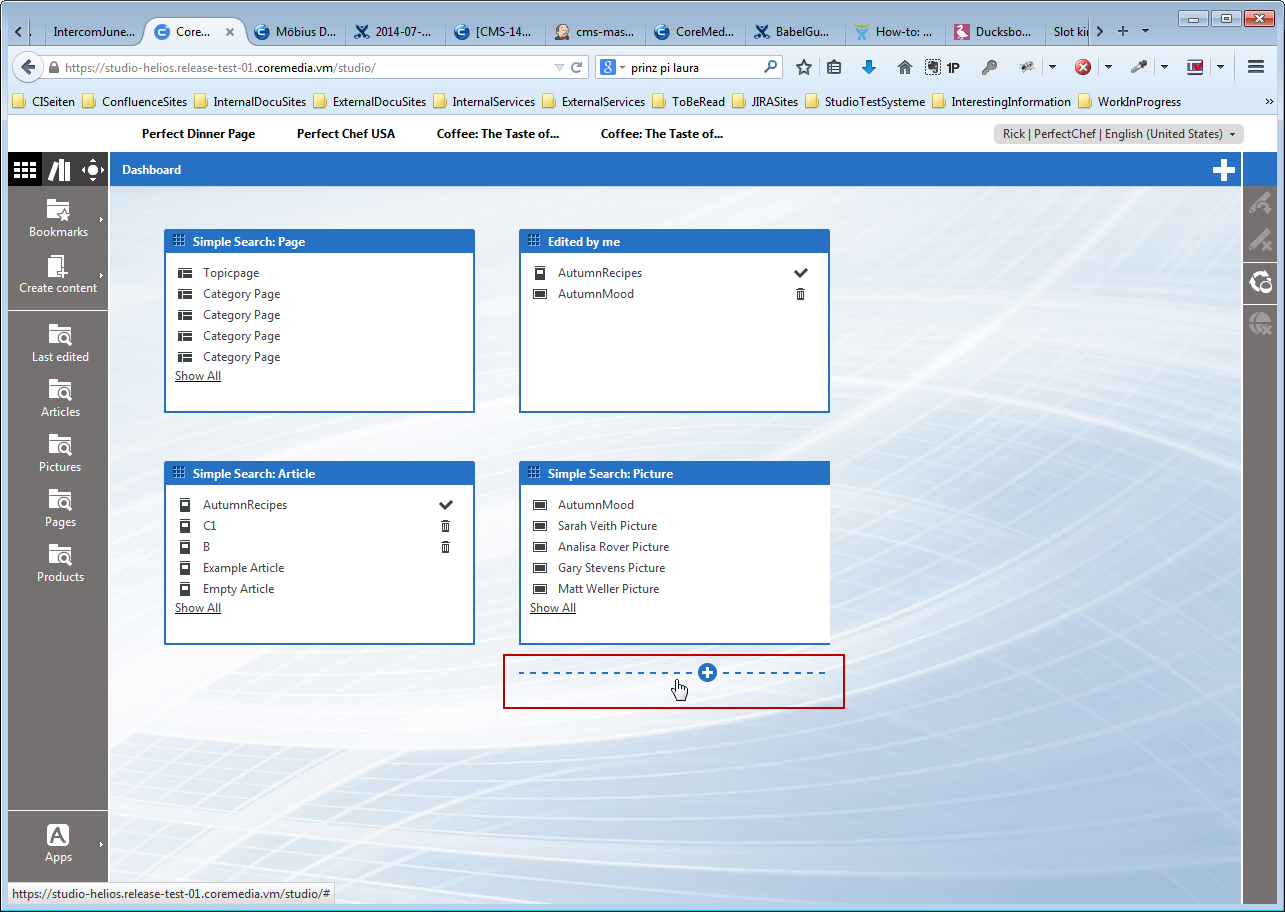Click the grid handle icon of Edited by me widget
The height and width of the screenshot is (912, 1285).
point(534,241)
